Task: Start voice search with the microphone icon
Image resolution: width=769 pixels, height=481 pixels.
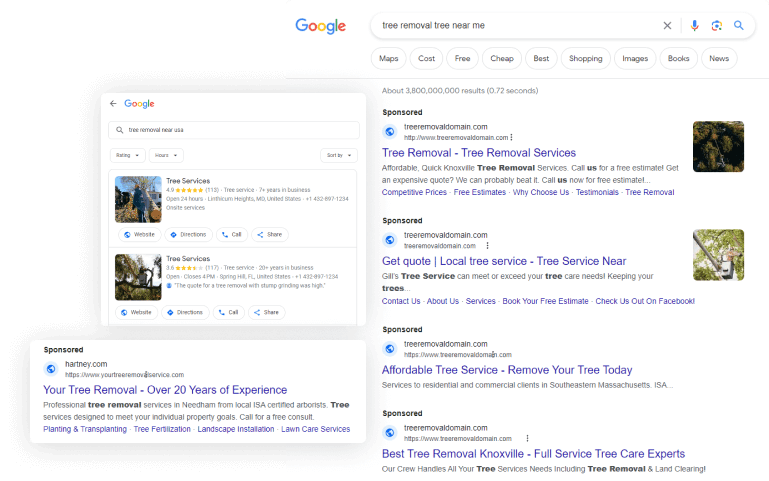Action: 694,25
